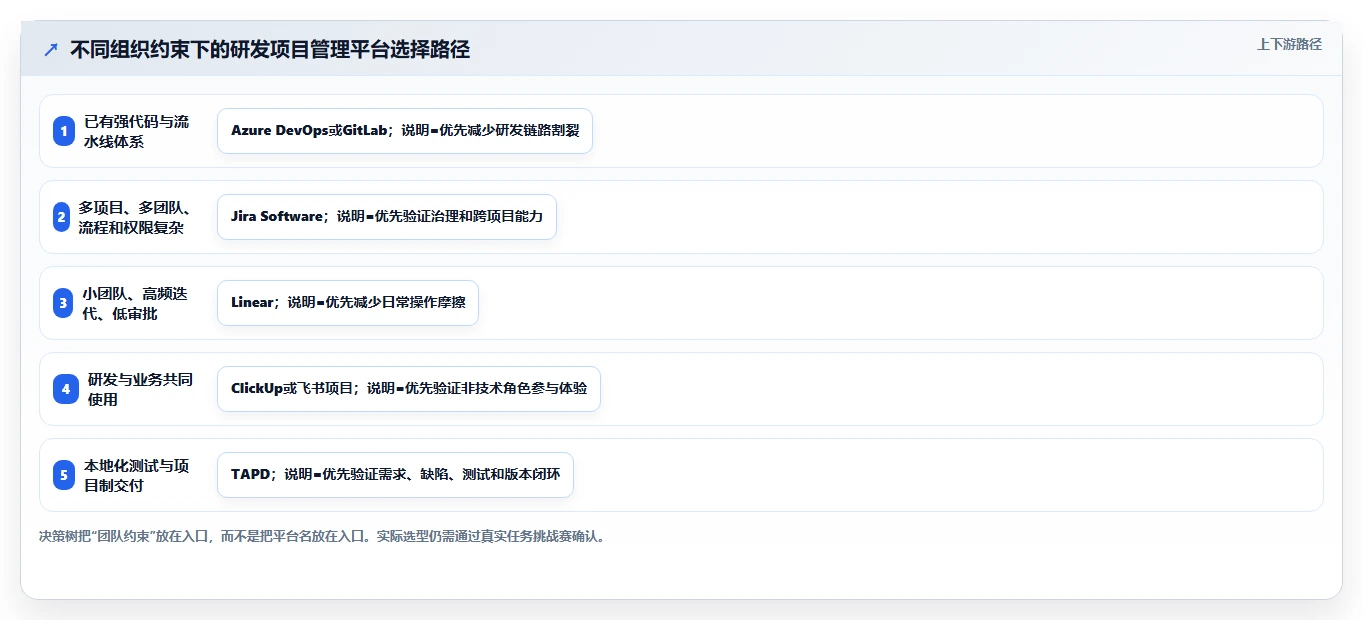Click the footnote starting with 决策树把

pos(322,536)
